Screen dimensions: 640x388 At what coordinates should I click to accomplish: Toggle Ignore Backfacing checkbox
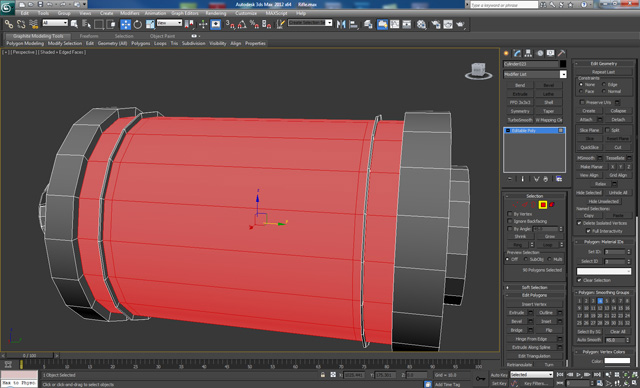pos(510,221)
